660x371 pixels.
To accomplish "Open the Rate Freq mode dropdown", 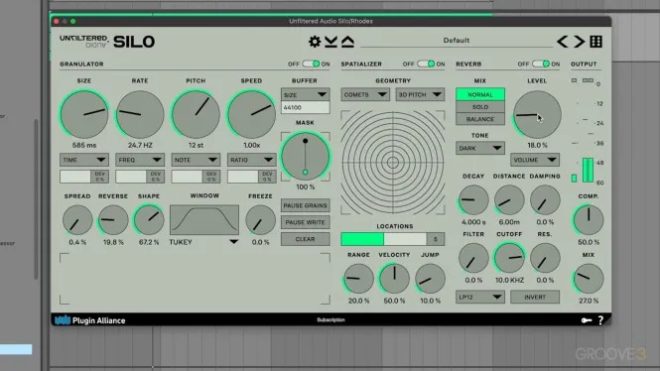I will coord(140,160).
